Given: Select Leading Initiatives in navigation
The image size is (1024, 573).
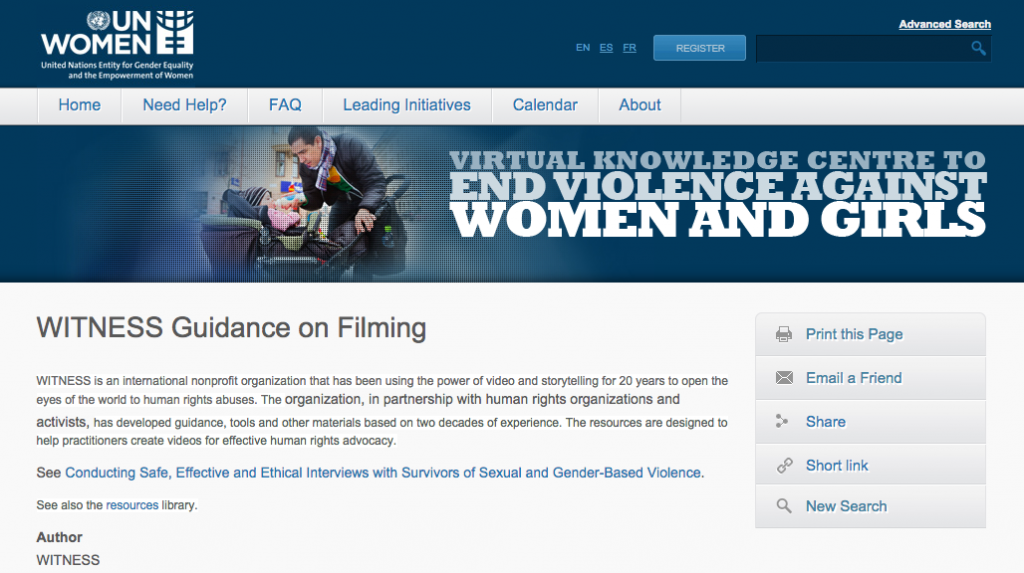Looking at the screenshot, I should (x=406, y=105).
